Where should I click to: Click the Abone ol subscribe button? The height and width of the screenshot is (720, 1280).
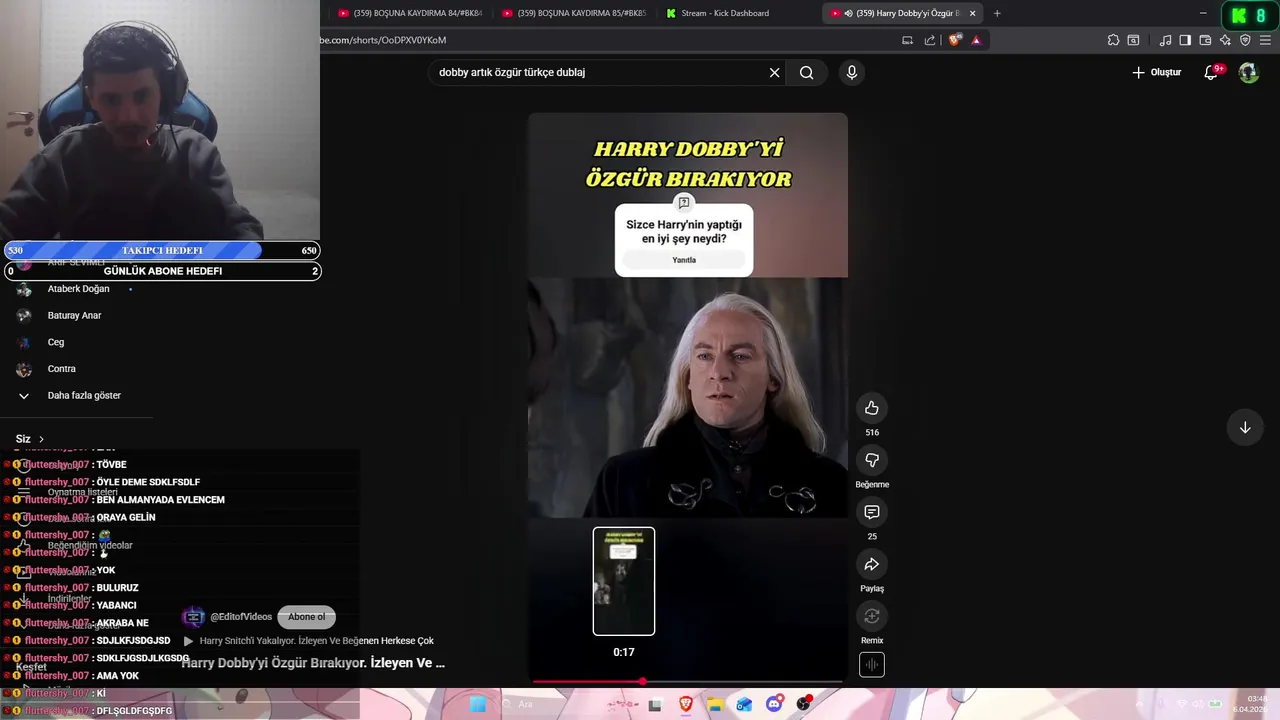306,617
